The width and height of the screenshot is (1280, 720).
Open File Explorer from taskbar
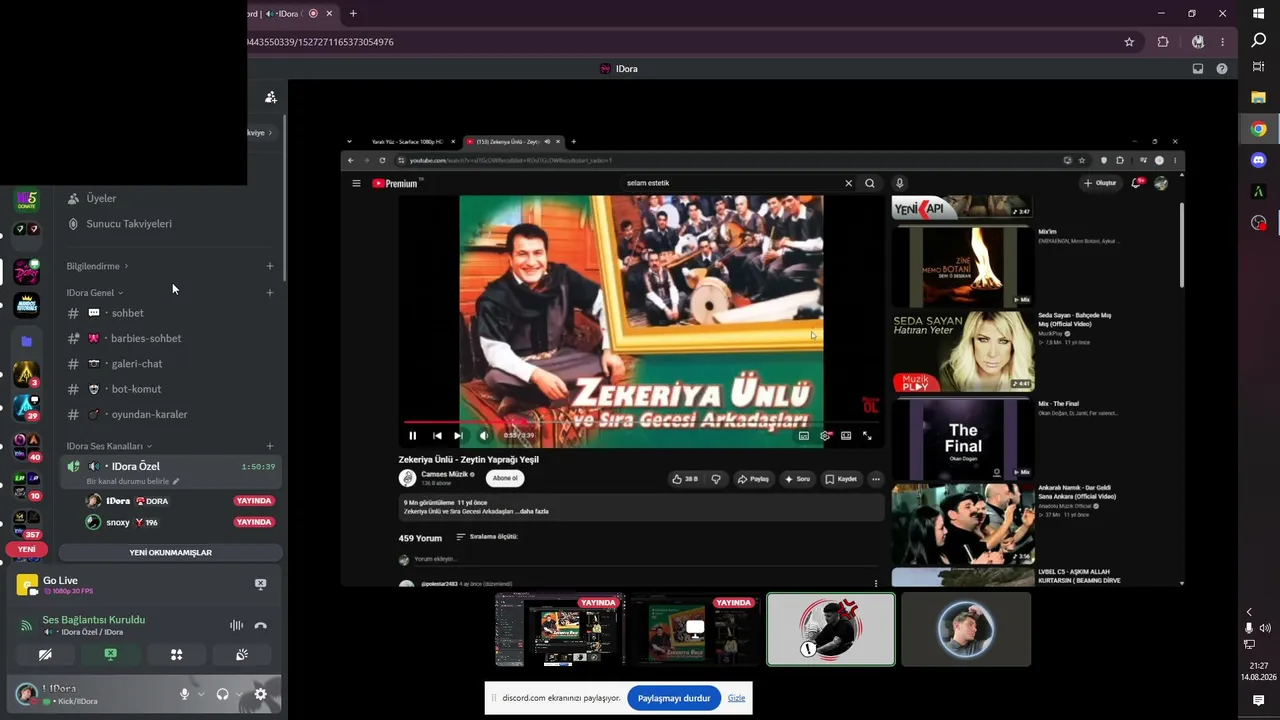(1258, 97)
